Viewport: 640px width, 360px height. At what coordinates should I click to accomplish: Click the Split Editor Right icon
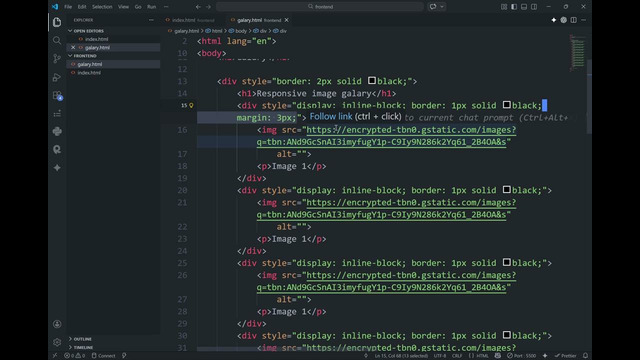[x=573, y=20]
